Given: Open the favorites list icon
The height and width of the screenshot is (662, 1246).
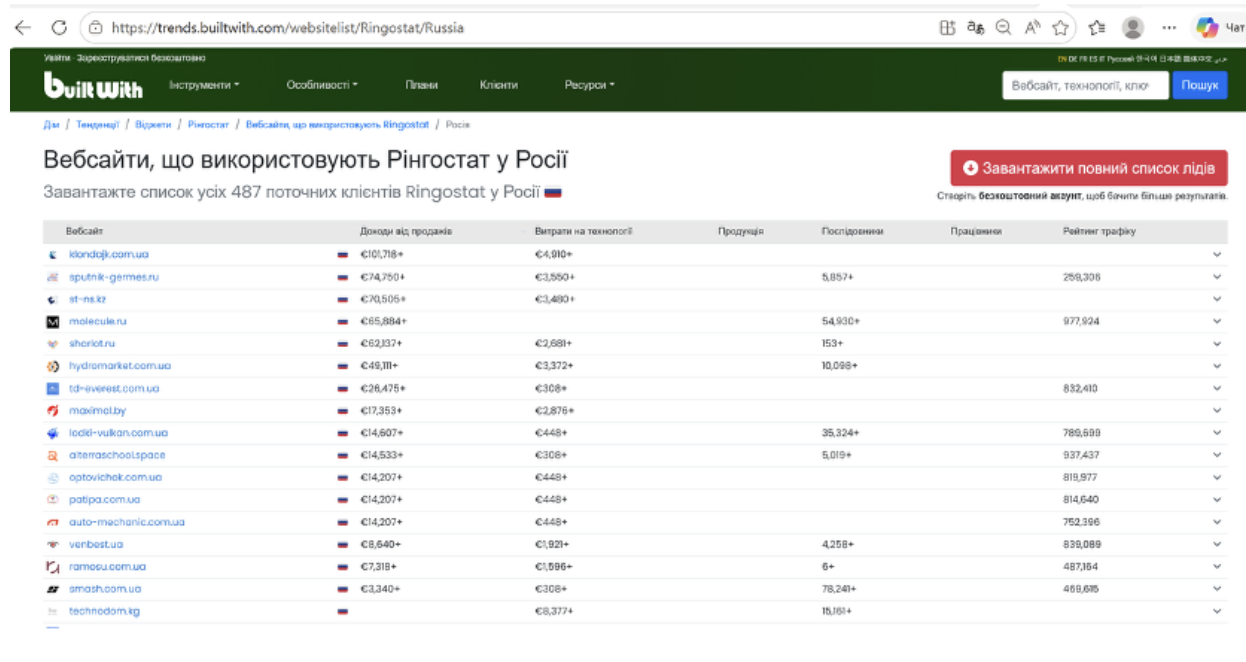Looking at the screenshot, I should coord(1096,28).
